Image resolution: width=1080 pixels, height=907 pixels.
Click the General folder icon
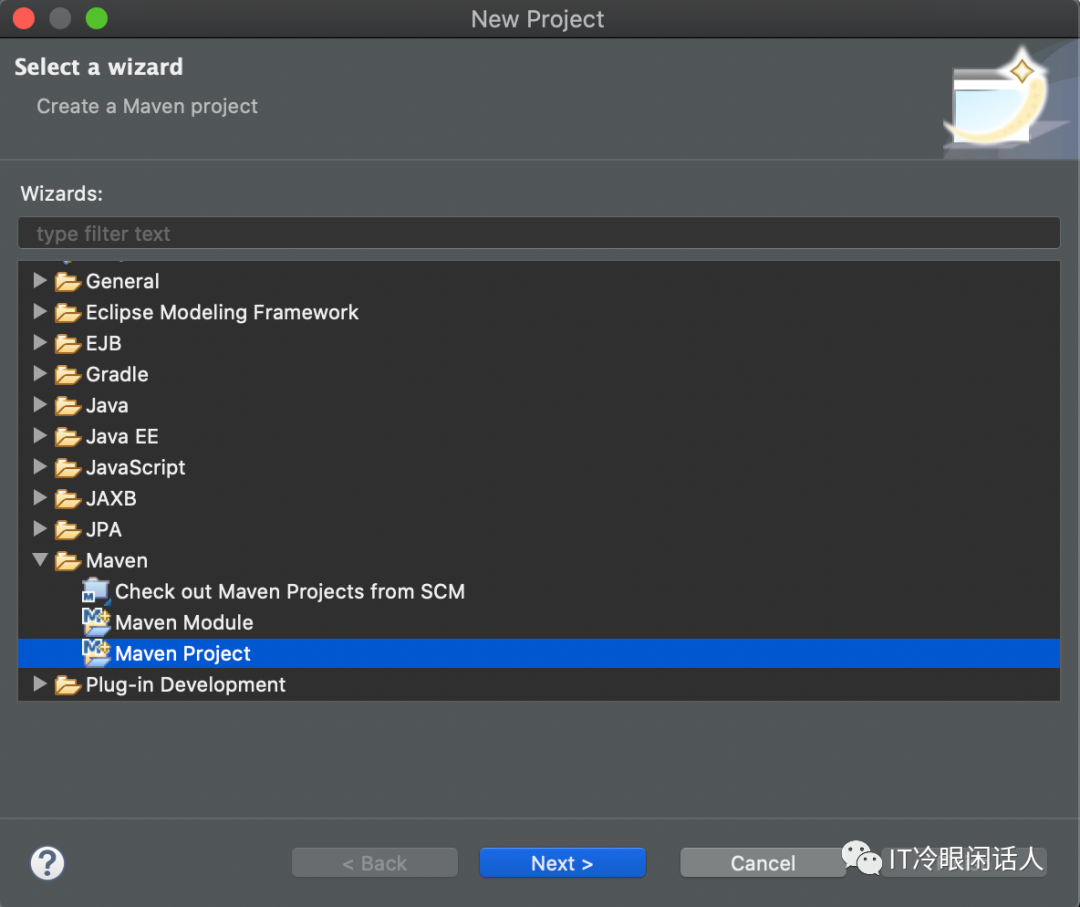(68, 282)
